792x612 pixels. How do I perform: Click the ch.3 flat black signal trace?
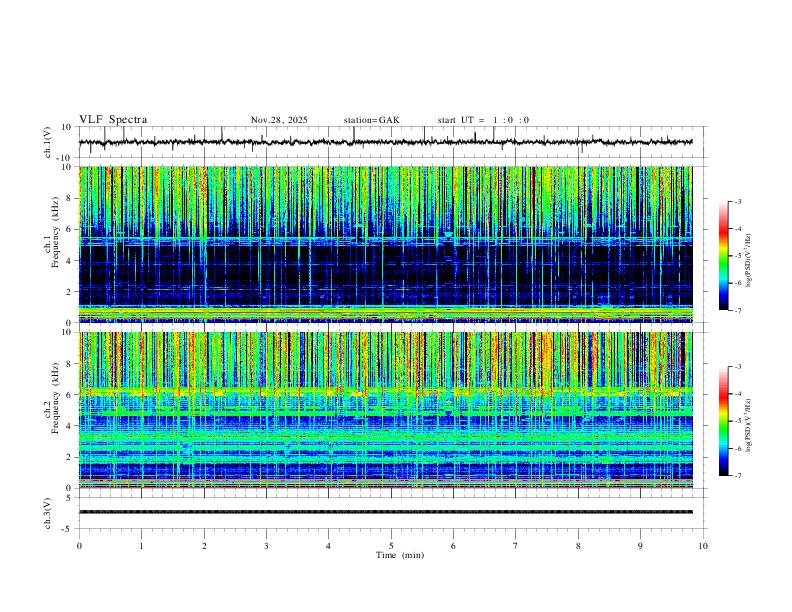[x=385, y=512]
